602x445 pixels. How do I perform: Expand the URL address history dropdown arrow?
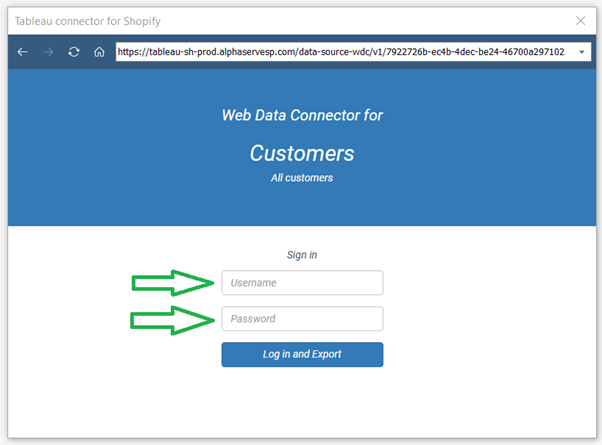(x=581, y=52)
